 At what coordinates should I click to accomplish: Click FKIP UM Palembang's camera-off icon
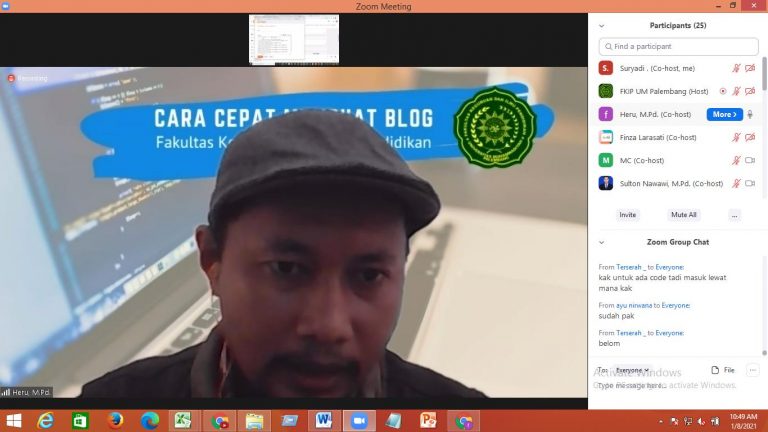pyautogui.click(x=750, y=91)
